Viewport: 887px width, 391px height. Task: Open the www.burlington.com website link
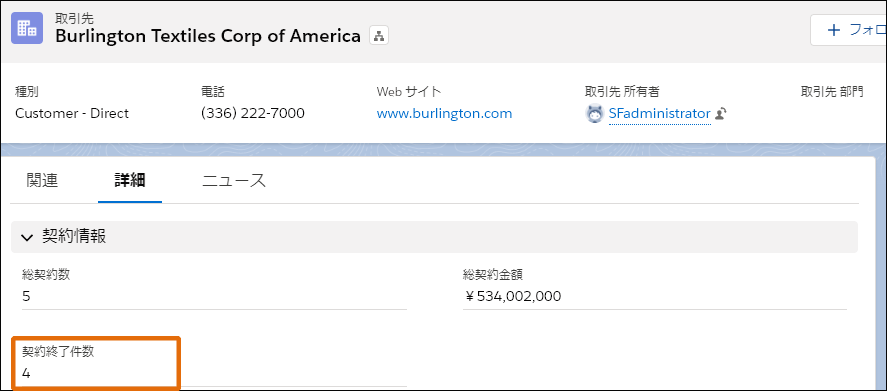click(x=444, y=113)
